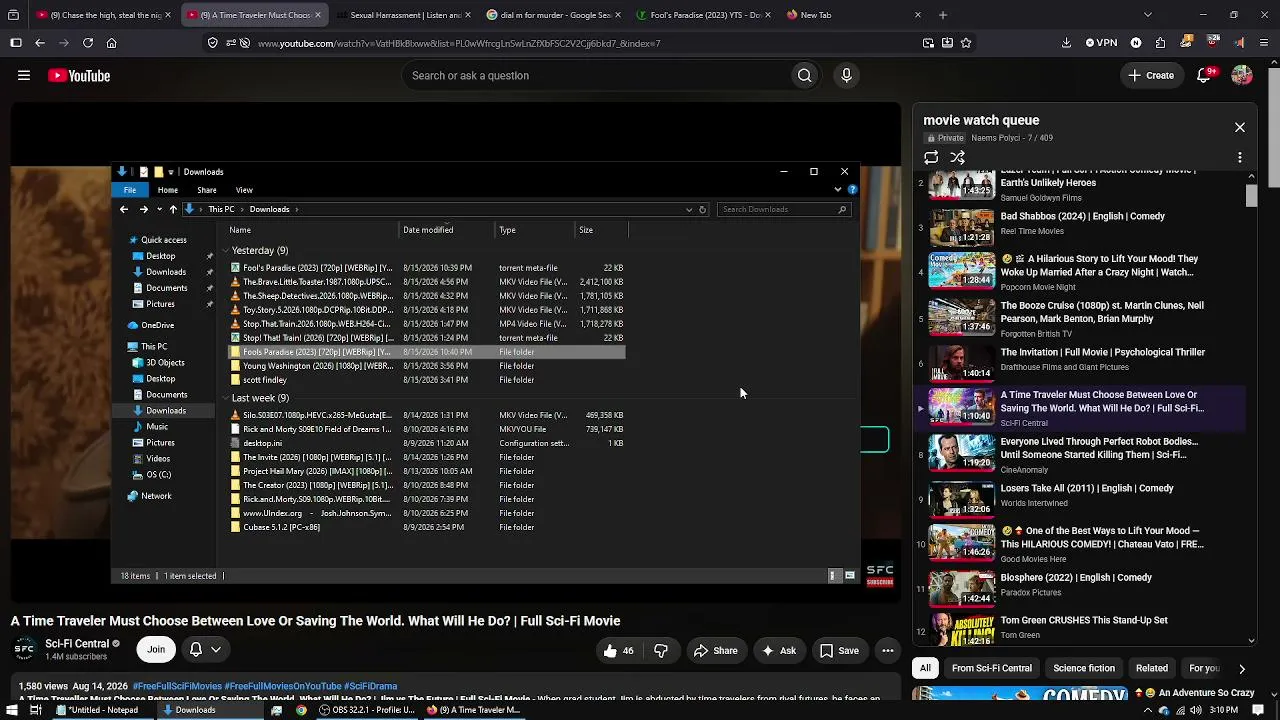The height and width of the screenshot is (720, 1280).
Task: Open View ribbon tab in Explorer
Action: click(x=244, y=190)
